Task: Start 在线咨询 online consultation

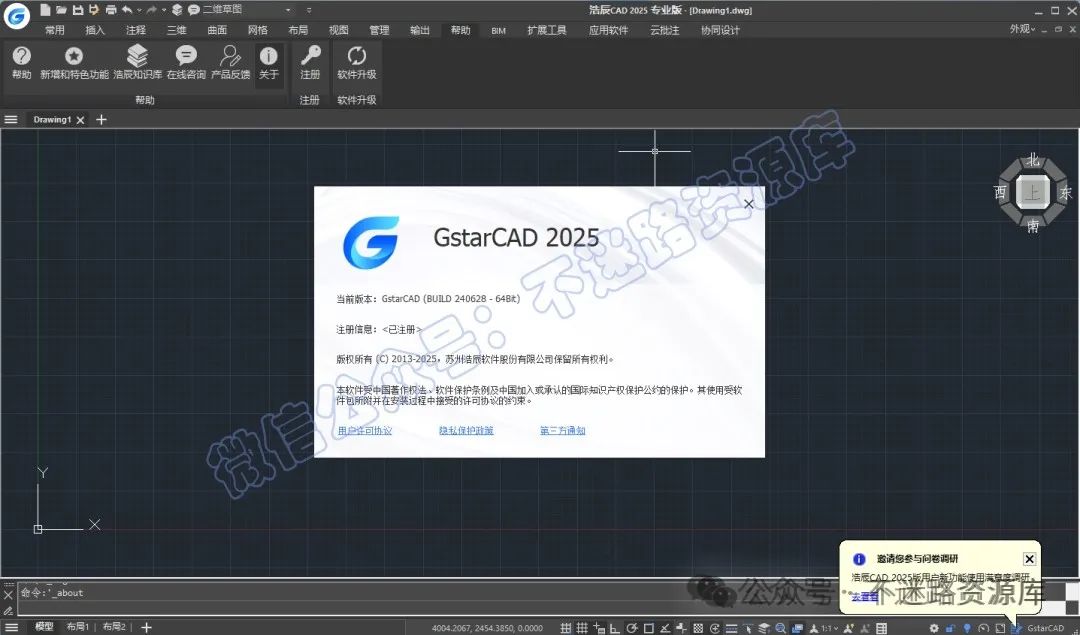Action: point(186,63)
